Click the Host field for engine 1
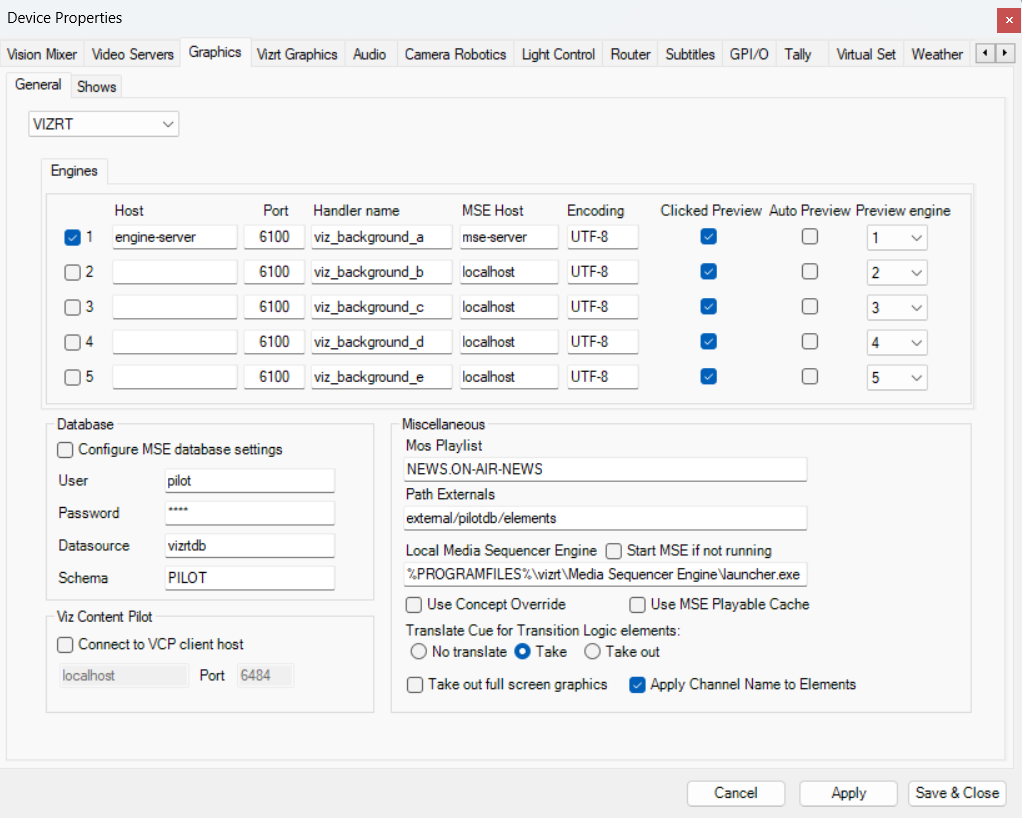This screenshot has width=1022, height=818. point(174,237)
